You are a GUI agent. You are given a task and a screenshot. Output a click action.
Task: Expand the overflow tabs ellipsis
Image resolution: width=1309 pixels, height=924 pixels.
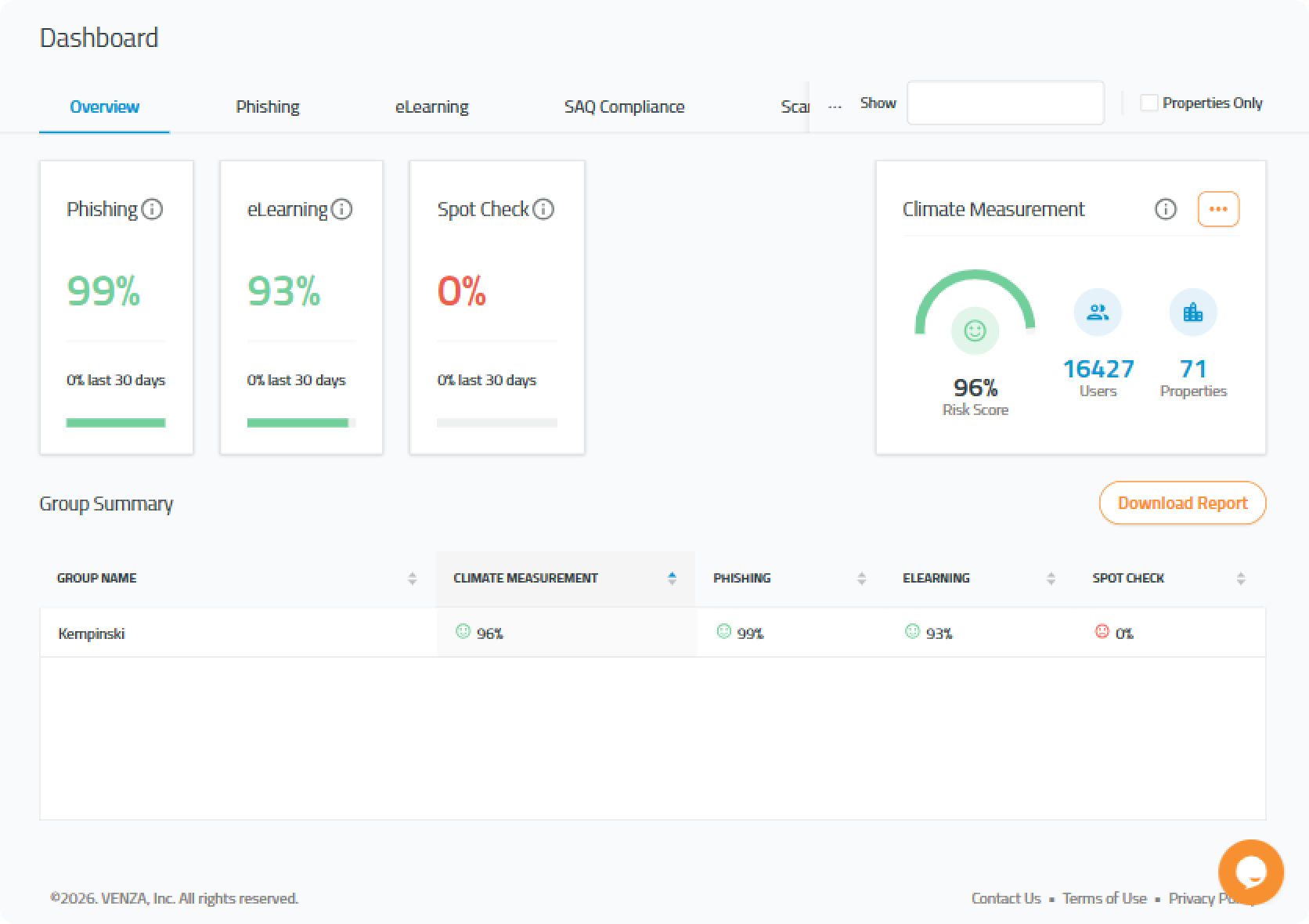point(835,105)
